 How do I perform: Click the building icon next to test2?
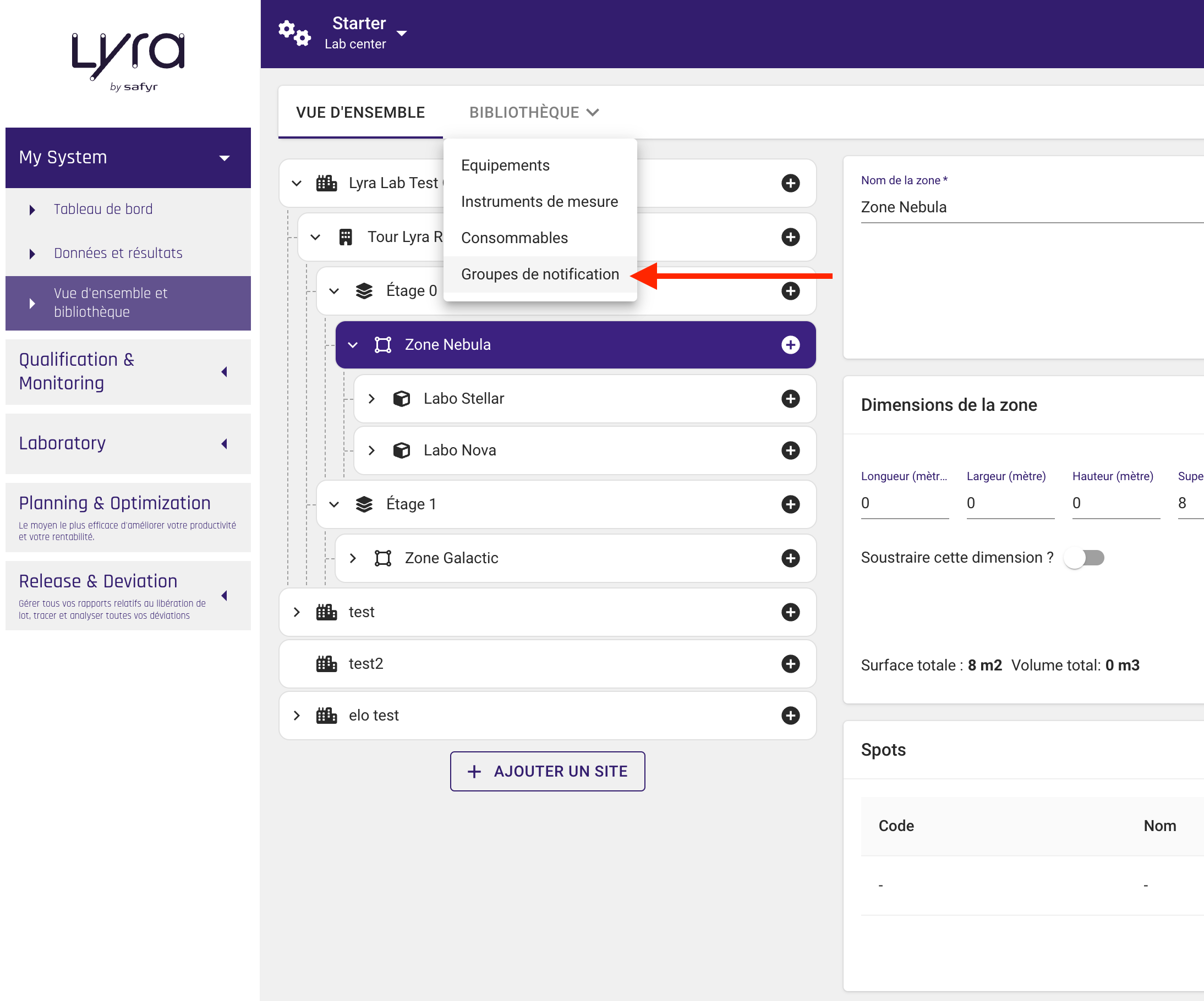tap(326, 663)
